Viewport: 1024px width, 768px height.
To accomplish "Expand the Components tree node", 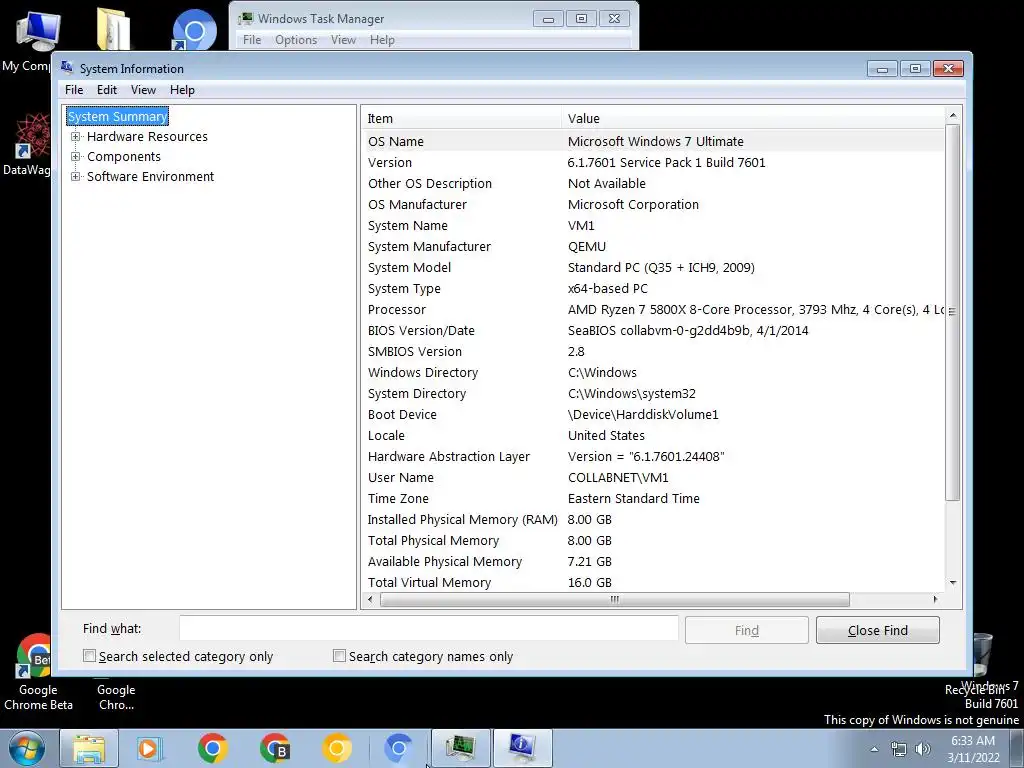I will [x=76, y=157].
